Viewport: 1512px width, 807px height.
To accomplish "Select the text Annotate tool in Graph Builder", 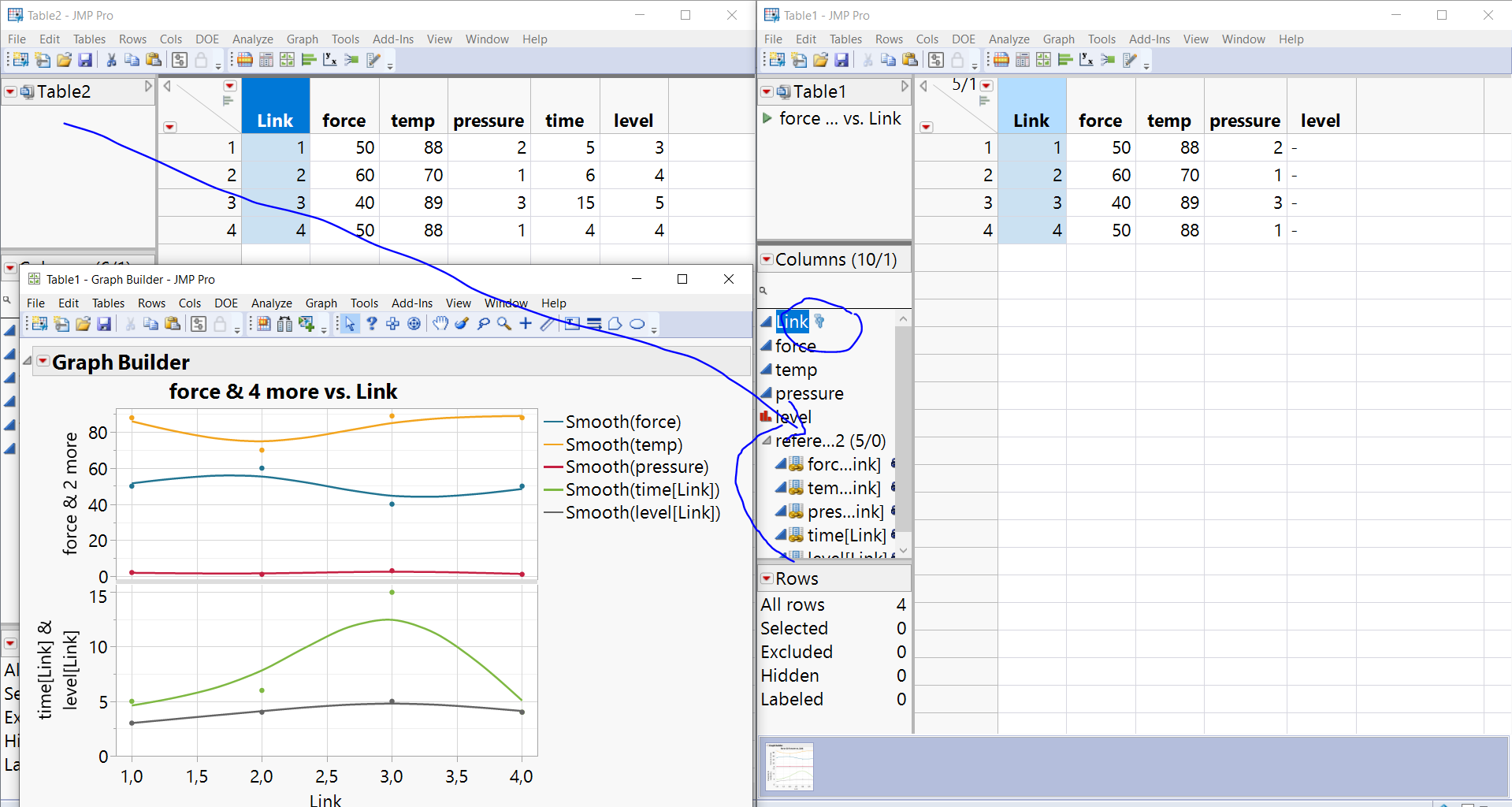I will [x=573, y=323].
